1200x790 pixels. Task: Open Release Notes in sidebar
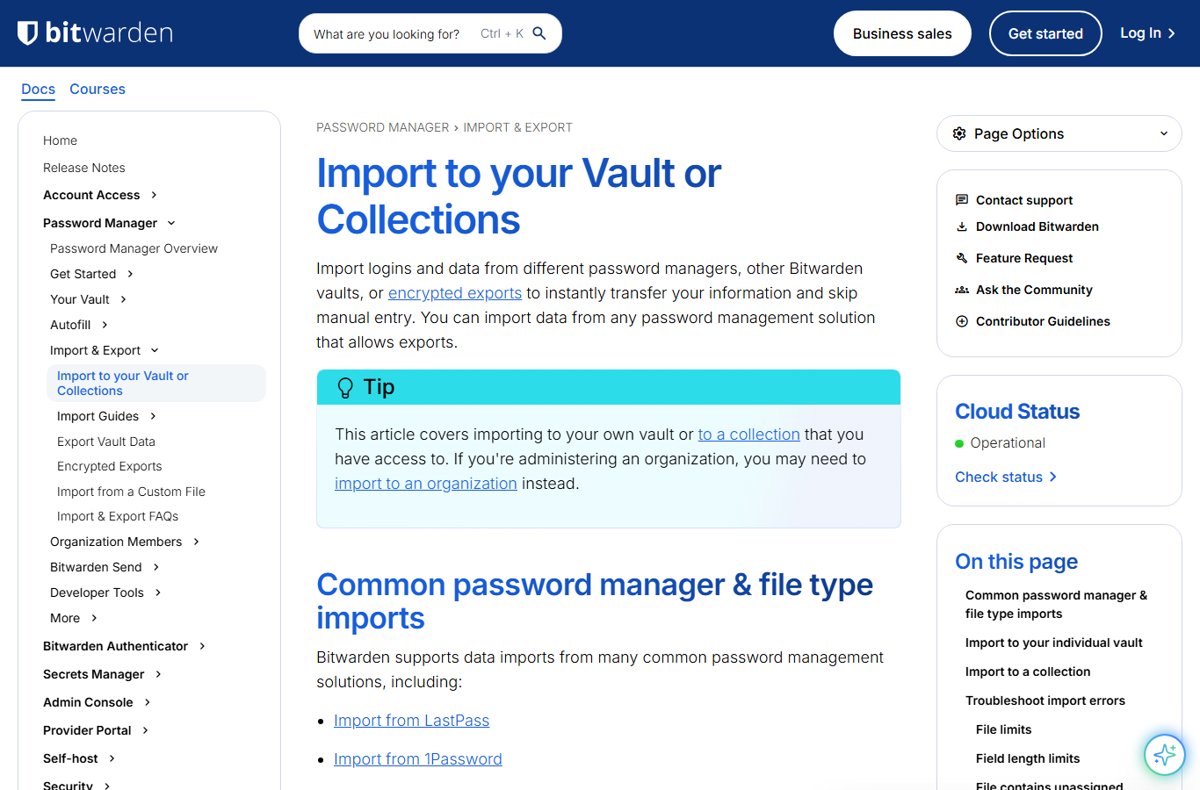coord(84,168)
